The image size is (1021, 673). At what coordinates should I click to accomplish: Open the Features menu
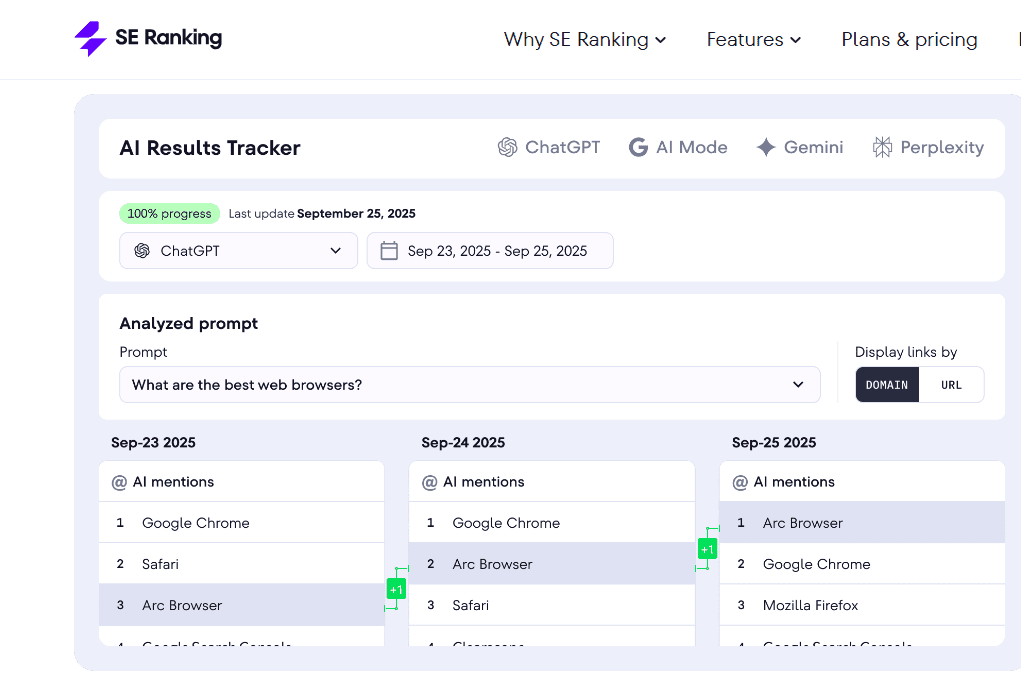753,40
